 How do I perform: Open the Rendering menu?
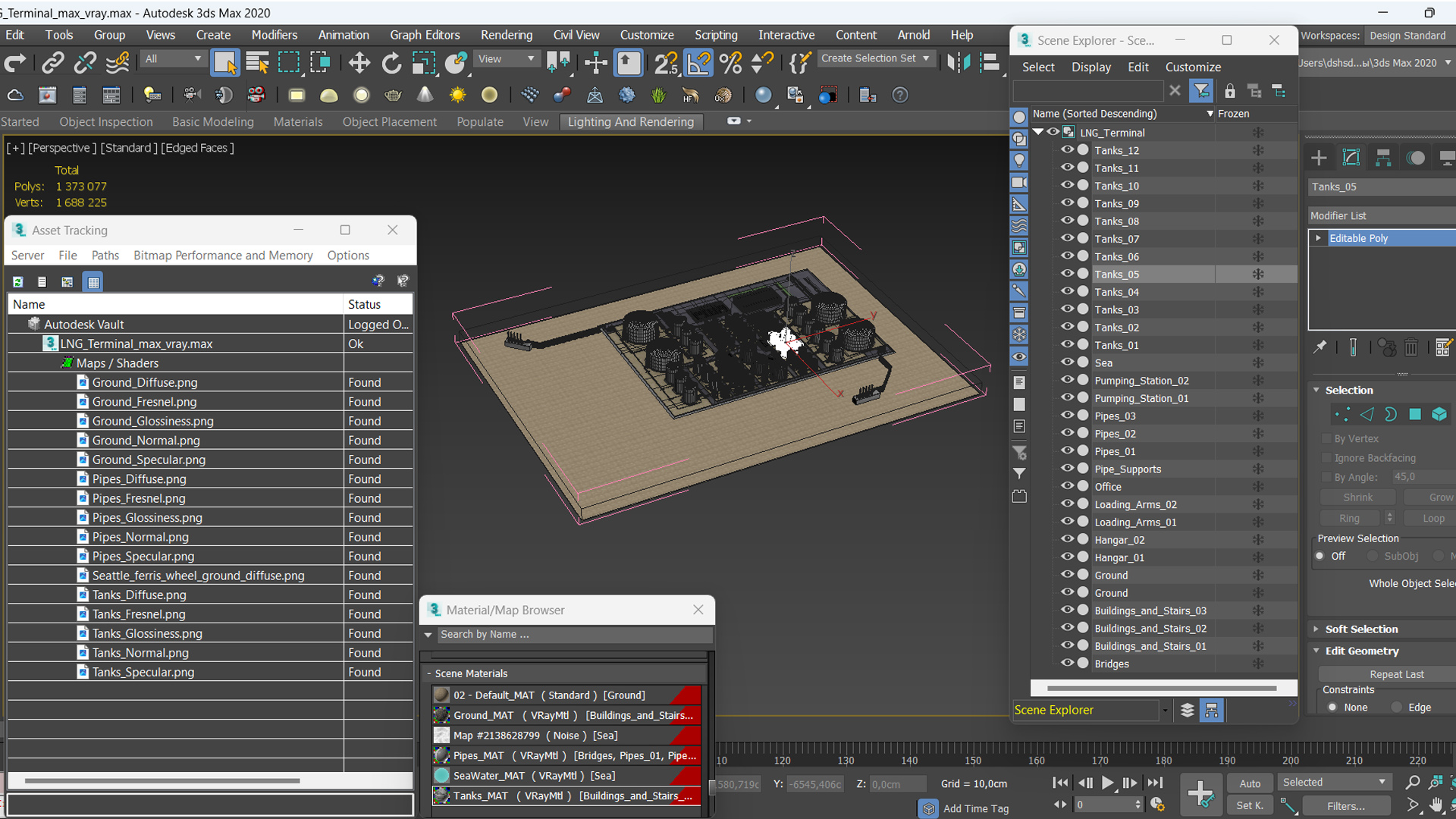[x=507, y=35]
